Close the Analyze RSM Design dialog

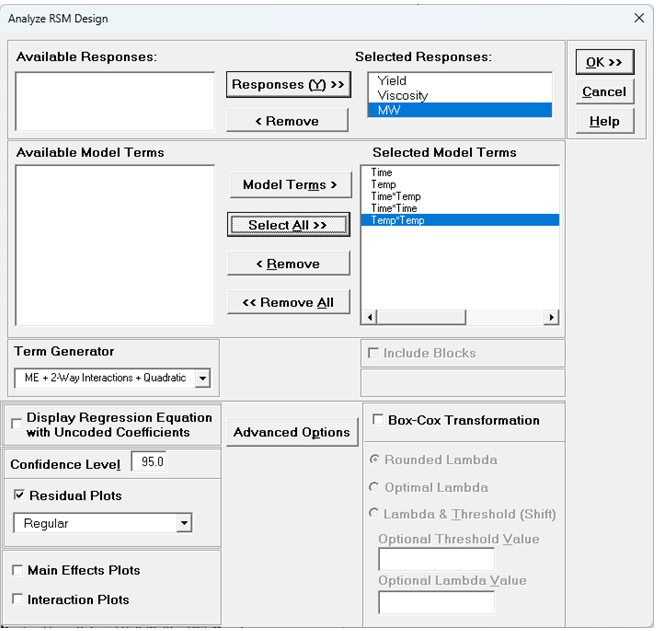pos(639,18)
